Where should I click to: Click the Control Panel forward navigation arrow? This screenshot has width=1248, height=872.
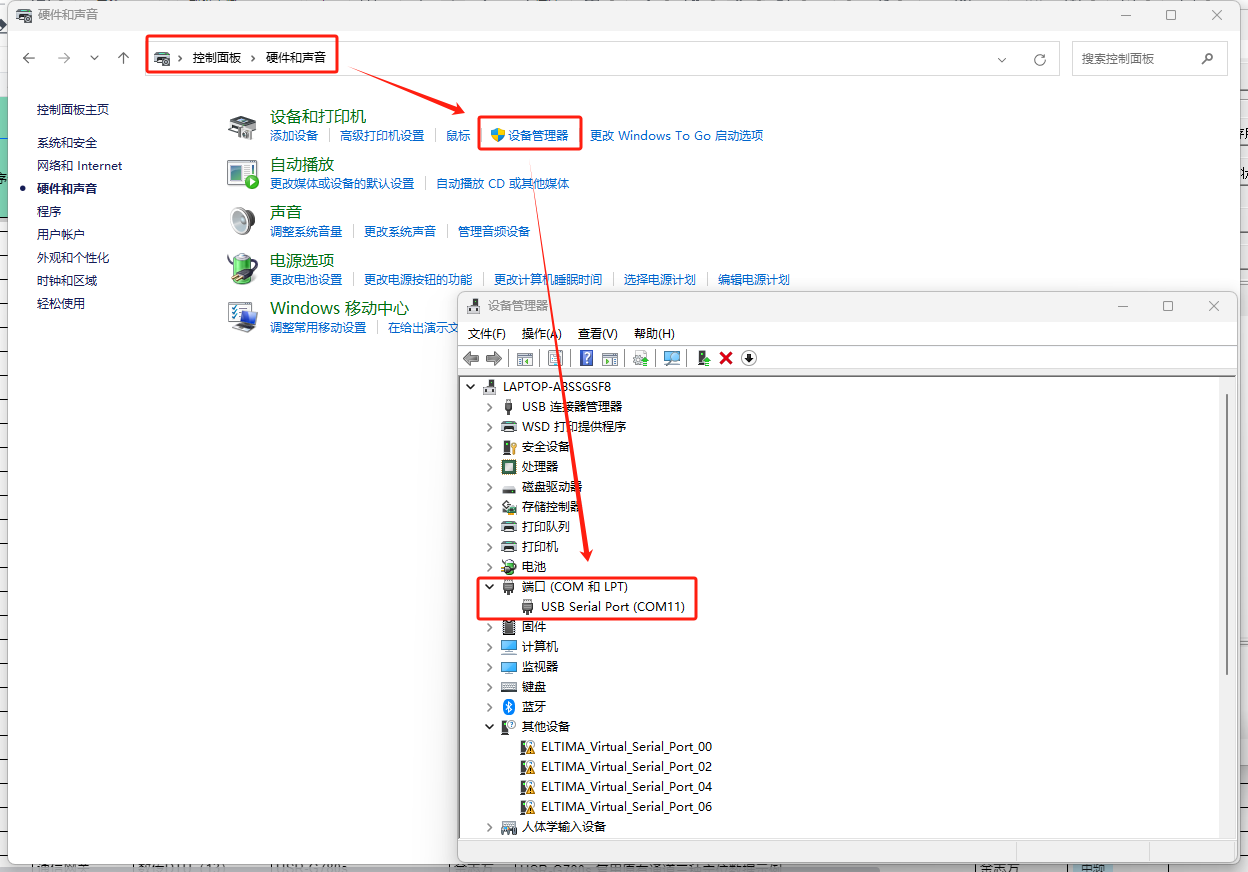pos(64,58)
